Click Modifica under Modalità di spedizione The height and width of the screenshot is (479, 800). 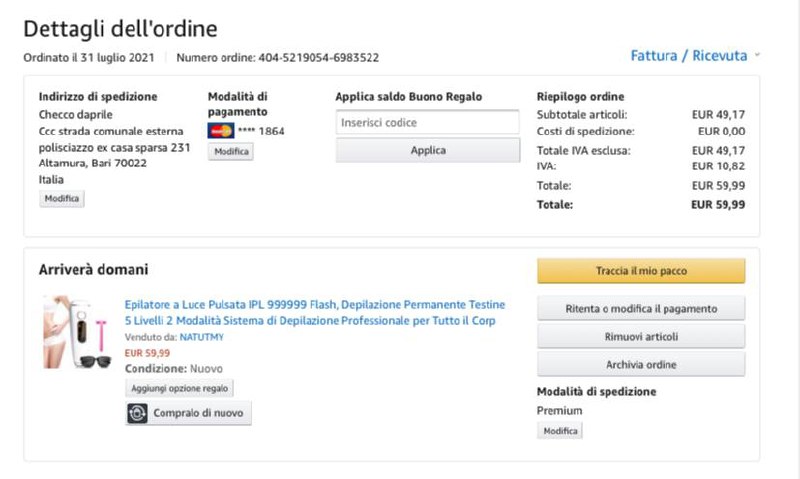coord(559,431)
